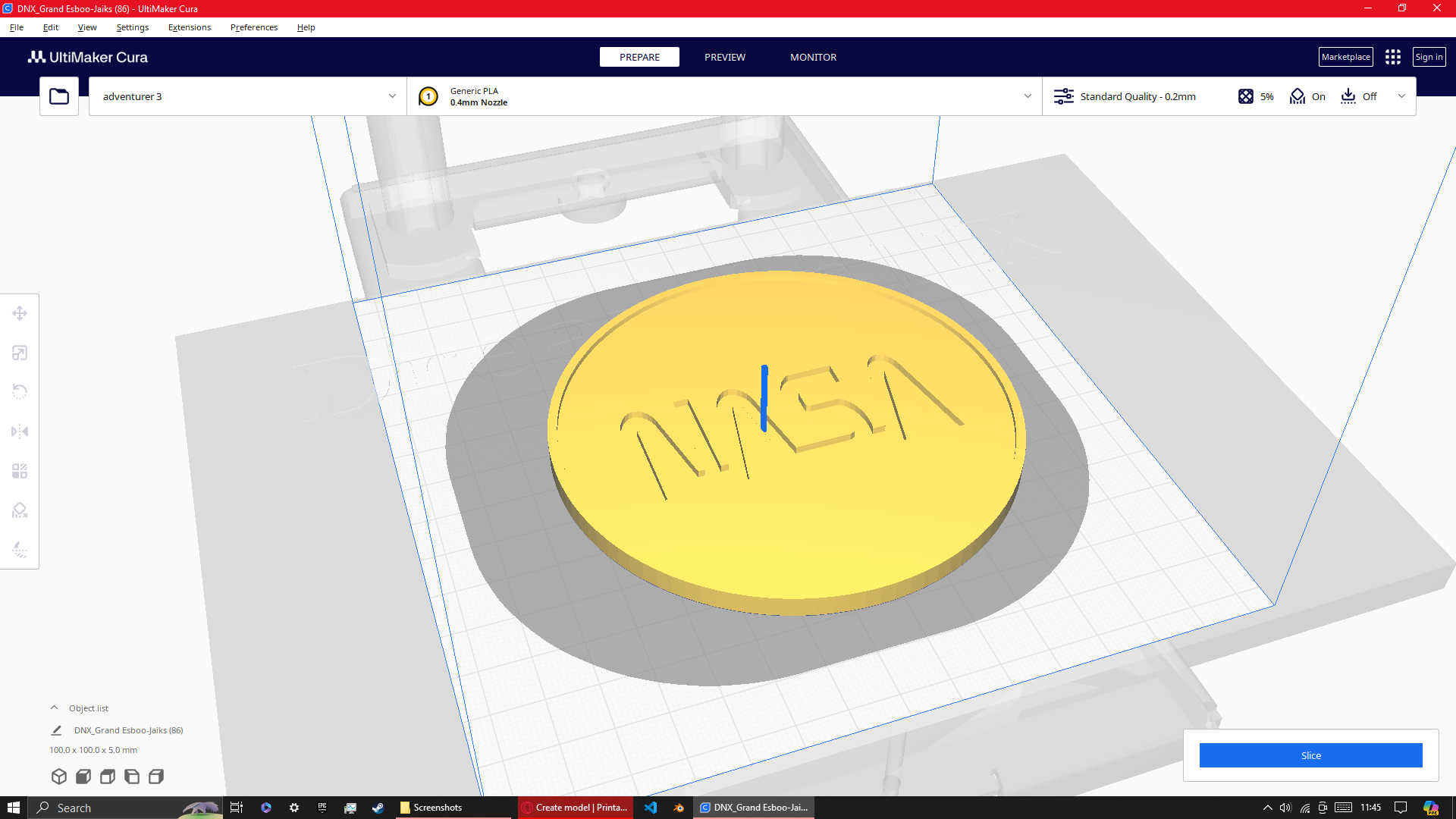Switch to 3D perspective view cube icon
Image resolution: width=1456 pixels, height=819 pixels.
tap(59, 777)
